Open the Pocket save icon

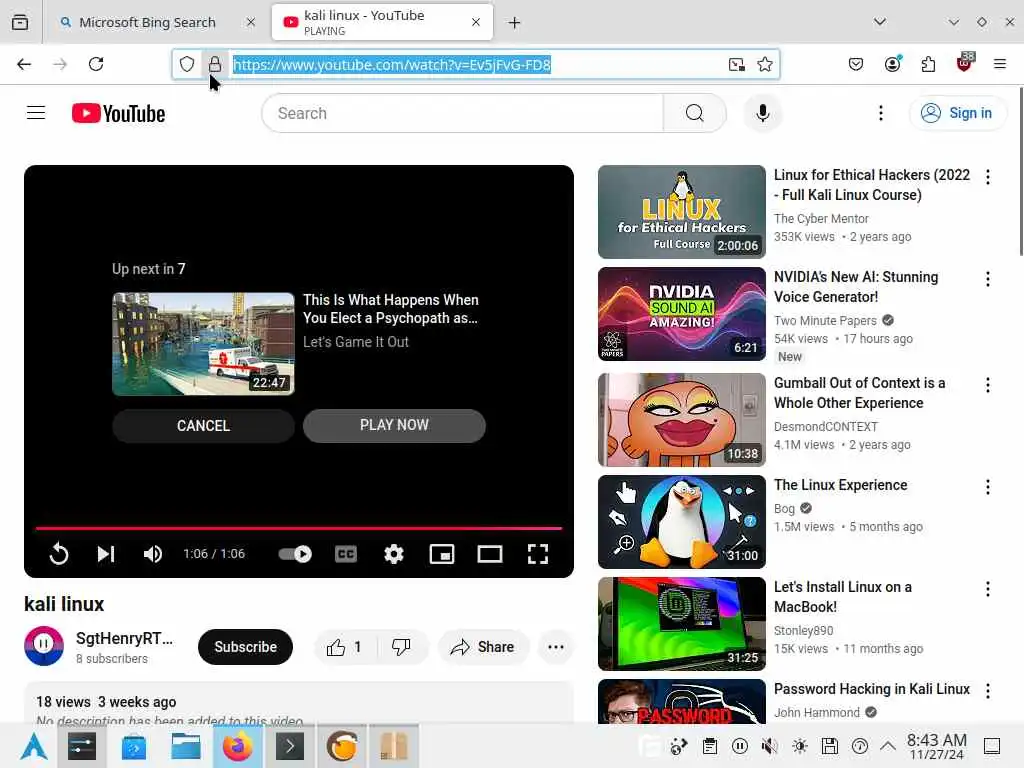pyautogui.click(x=856, y=64)
